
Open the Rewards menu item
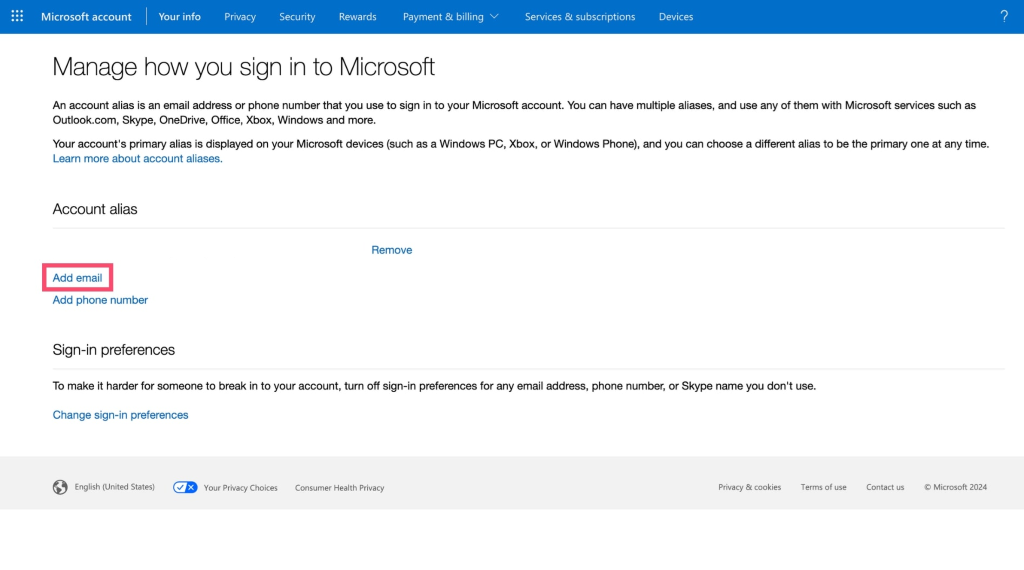pyautogui.click(x=357, y=16)
